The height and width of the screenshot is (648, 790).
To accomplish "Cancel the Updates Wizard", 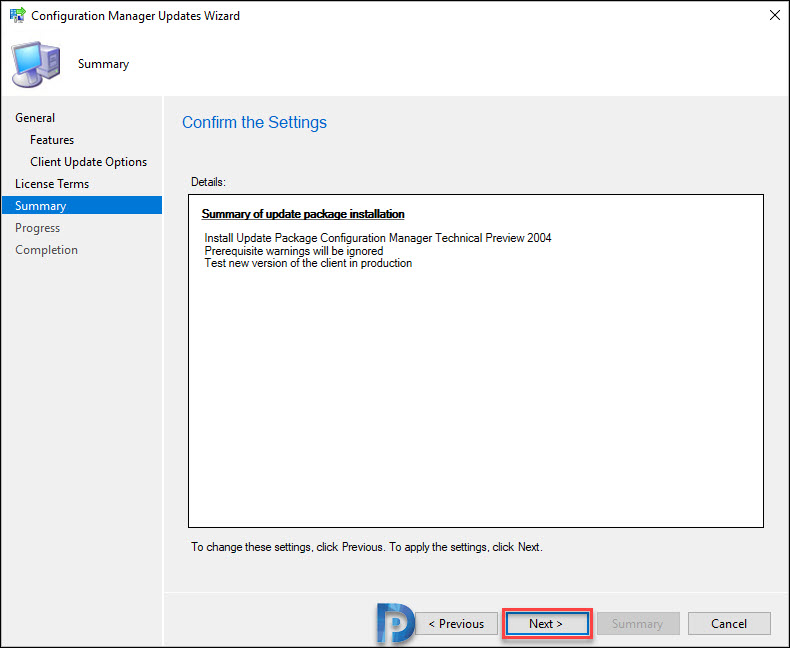I will [x=729, y=624].
